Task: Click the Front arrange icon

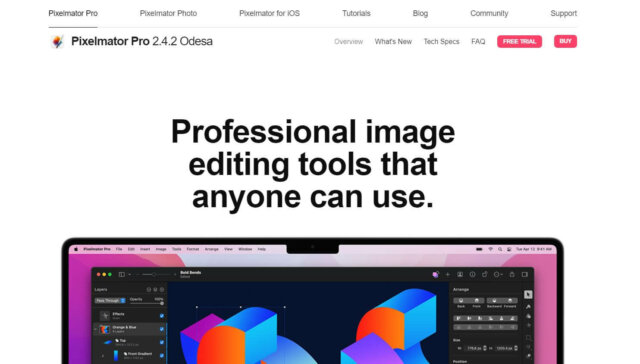Action: tap(476, 301)
